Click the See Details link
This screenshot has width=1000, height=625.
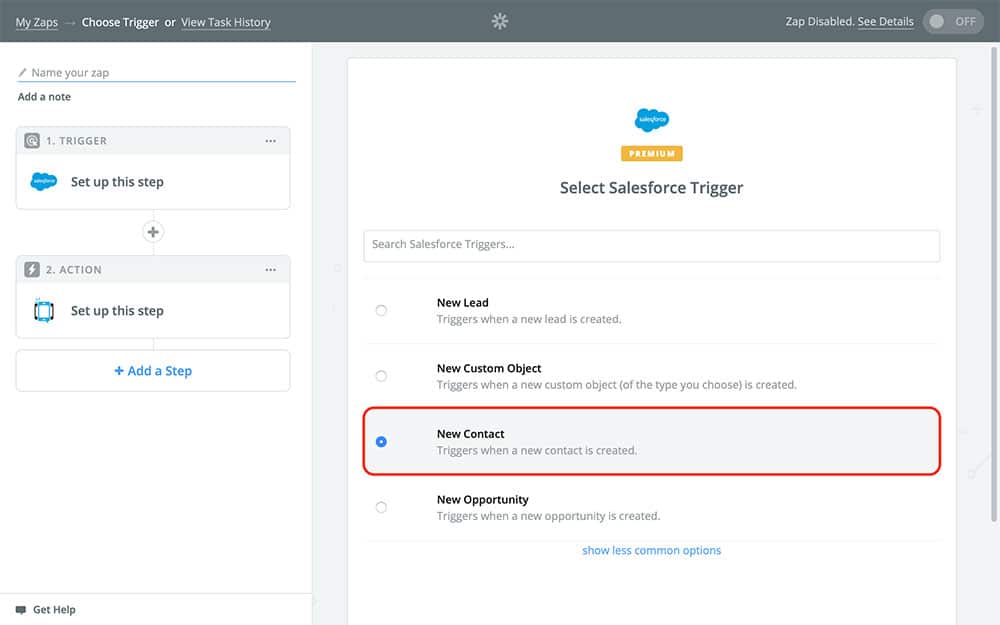(885, 22)
